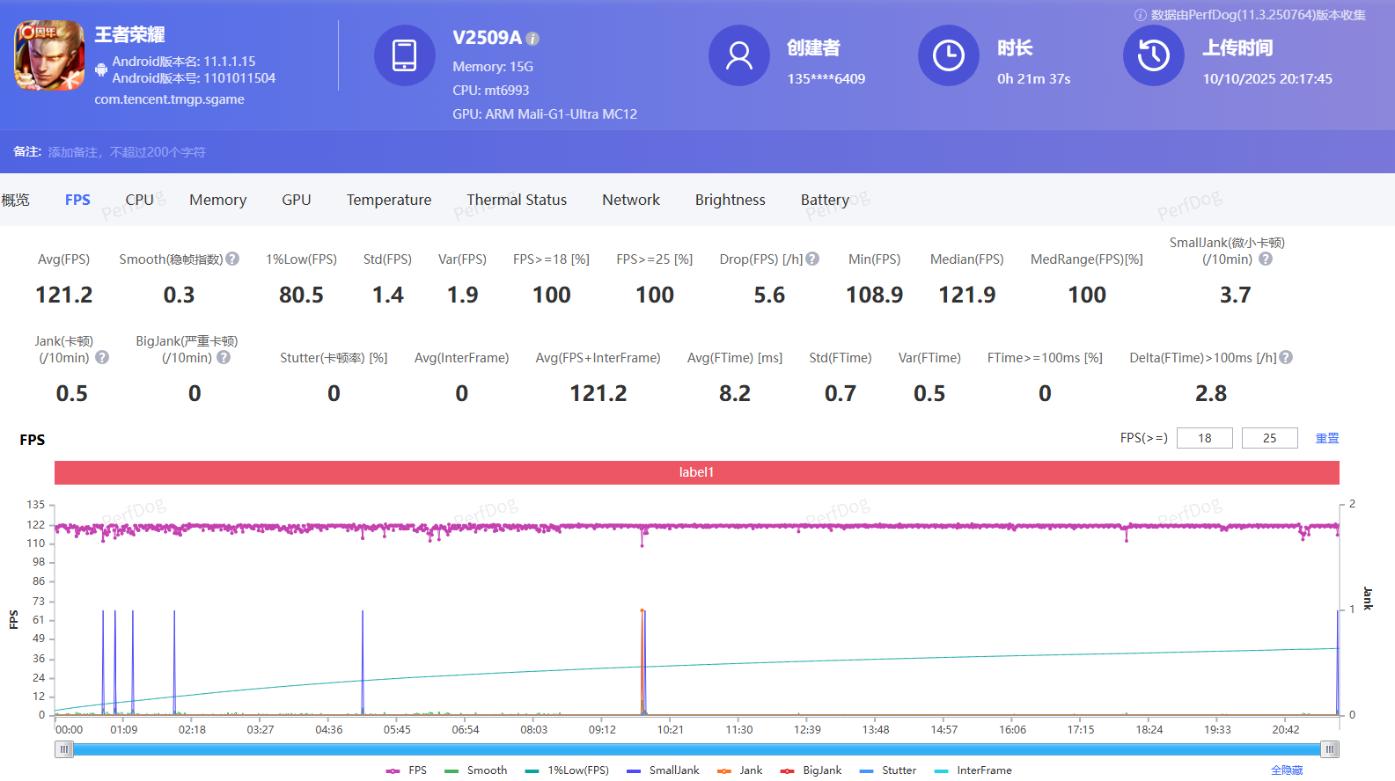Click the help icon beside Jank(卡顿) /10min
Image resolution: width=1395 pixels, height=781 pixels.
pyautogui.click(x=102, y=357)
